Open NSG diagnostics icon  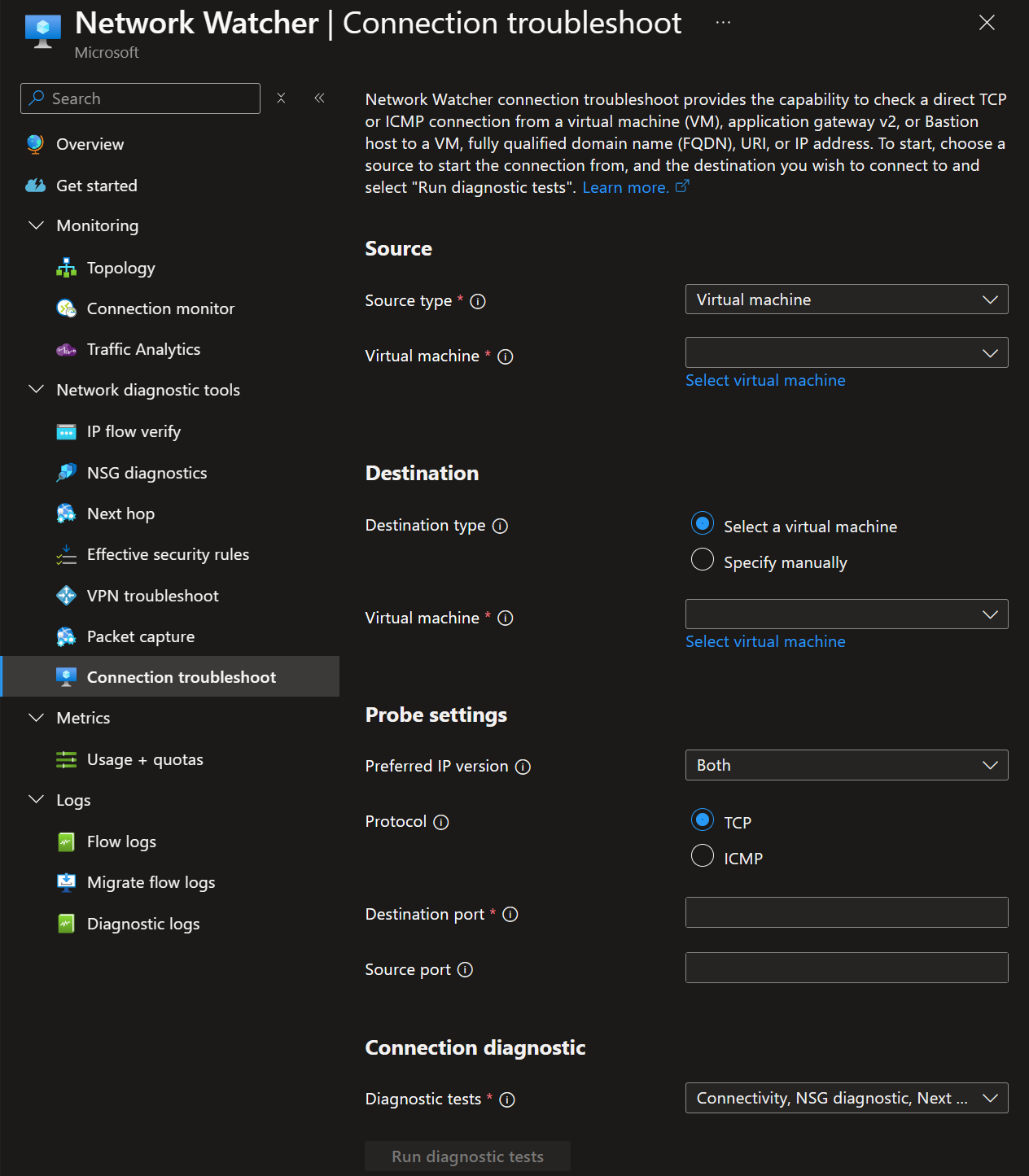(66, 473)
